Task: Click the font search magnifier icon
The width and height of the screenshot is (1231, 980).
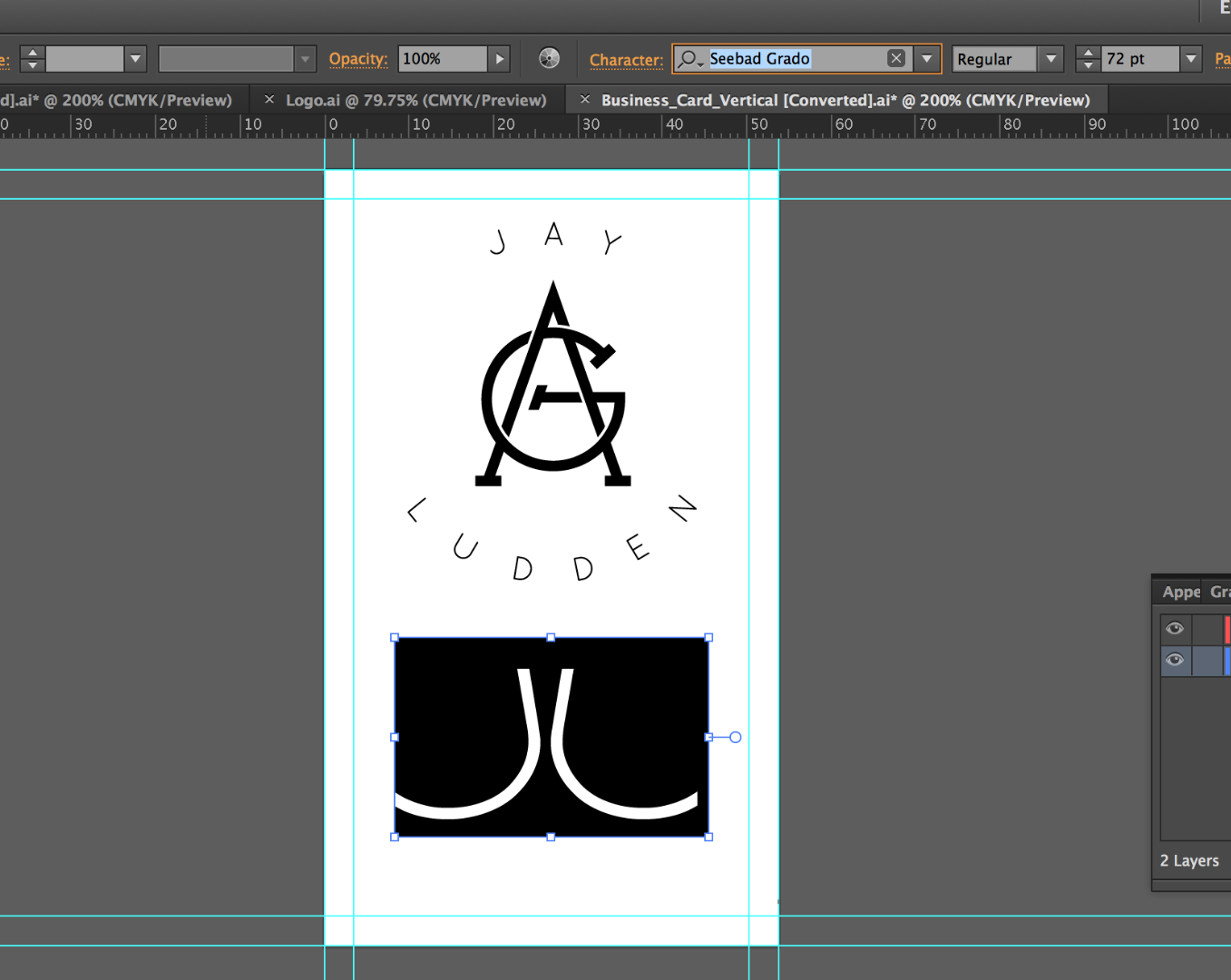Action: 689,59
